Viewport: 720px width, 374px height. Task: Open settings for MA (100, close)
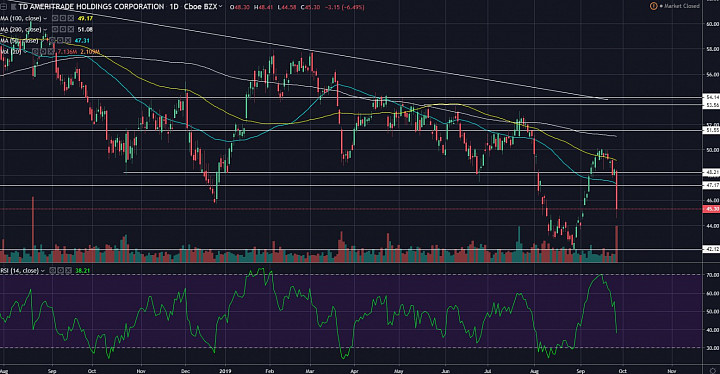click(x=62, y=18)
